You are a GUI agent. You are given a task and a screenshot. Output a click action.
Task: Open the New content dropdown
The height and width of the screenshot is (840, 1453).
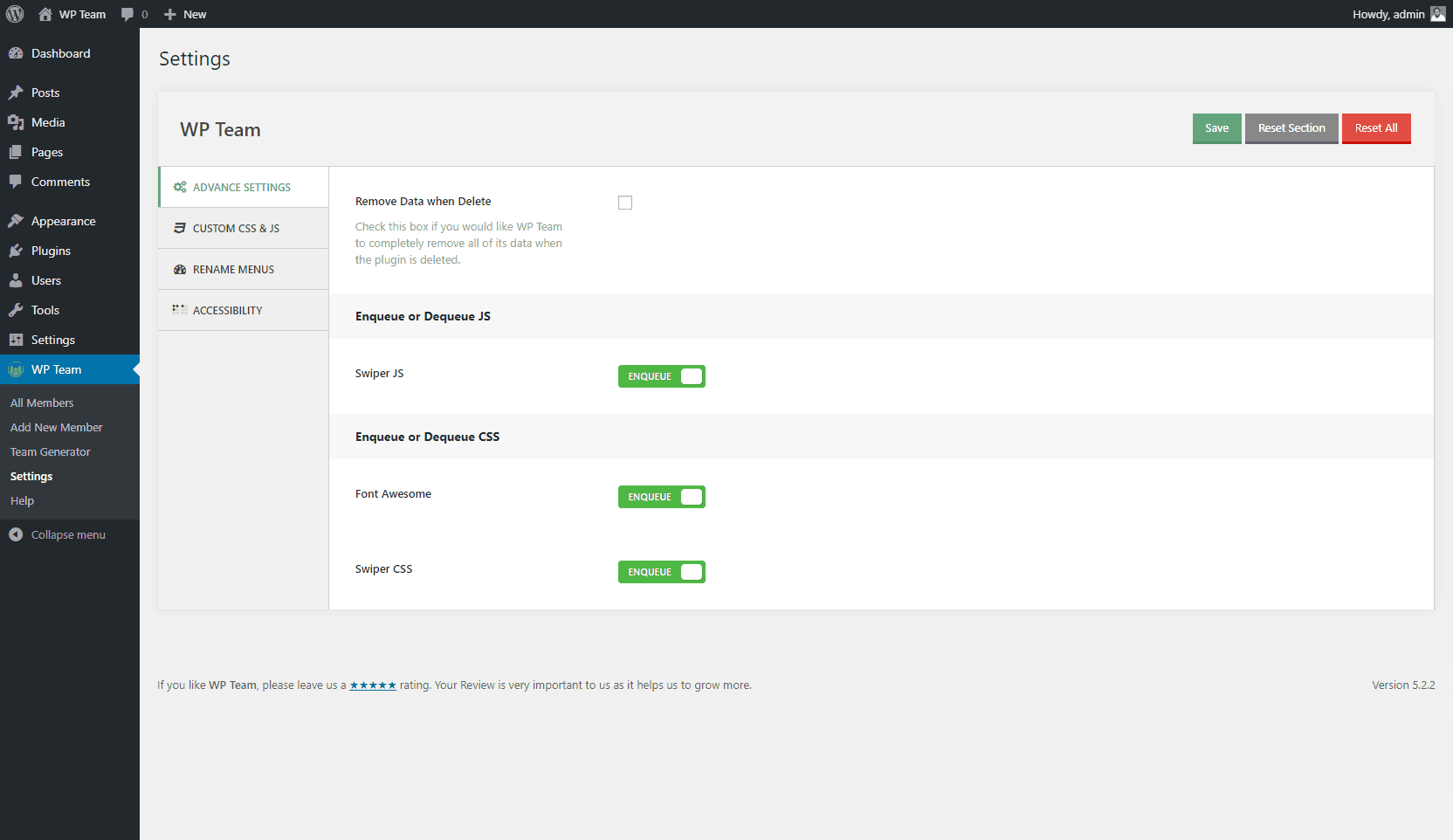(185, 14)
